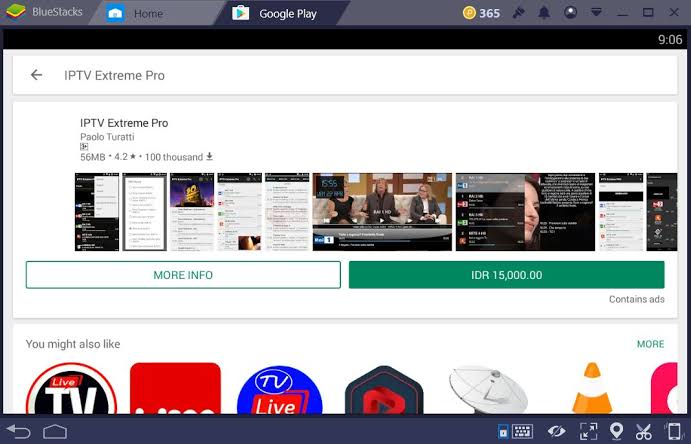Open developer Paolo Turatti

click(x=107, y=137)
